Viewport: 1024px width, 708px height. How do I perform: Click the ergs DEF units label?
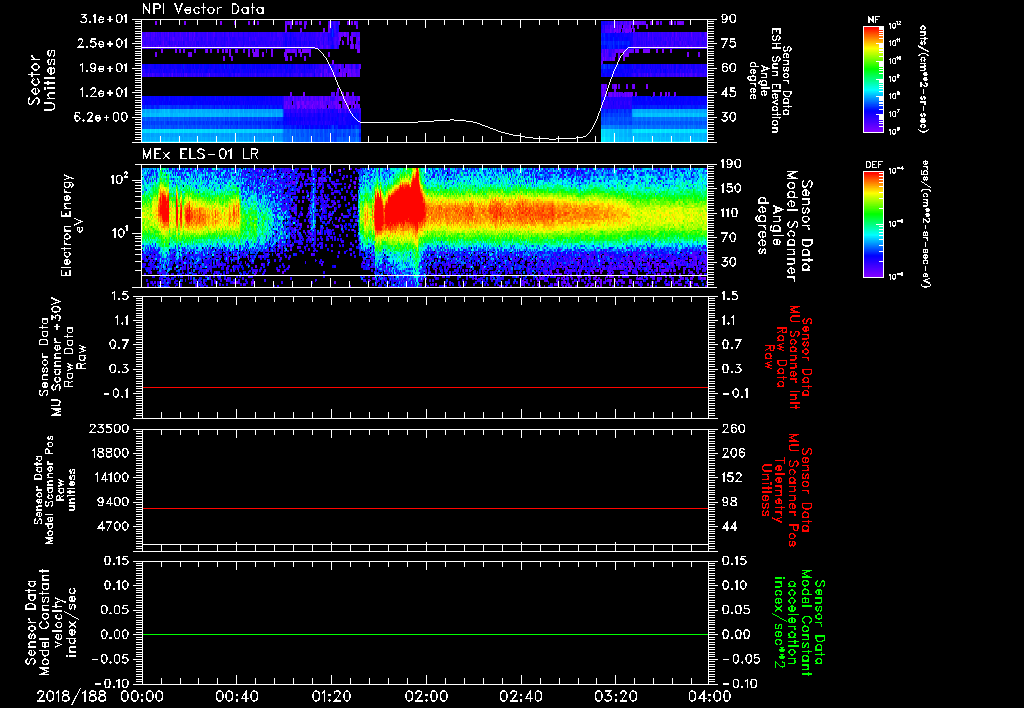click(925, 224)
